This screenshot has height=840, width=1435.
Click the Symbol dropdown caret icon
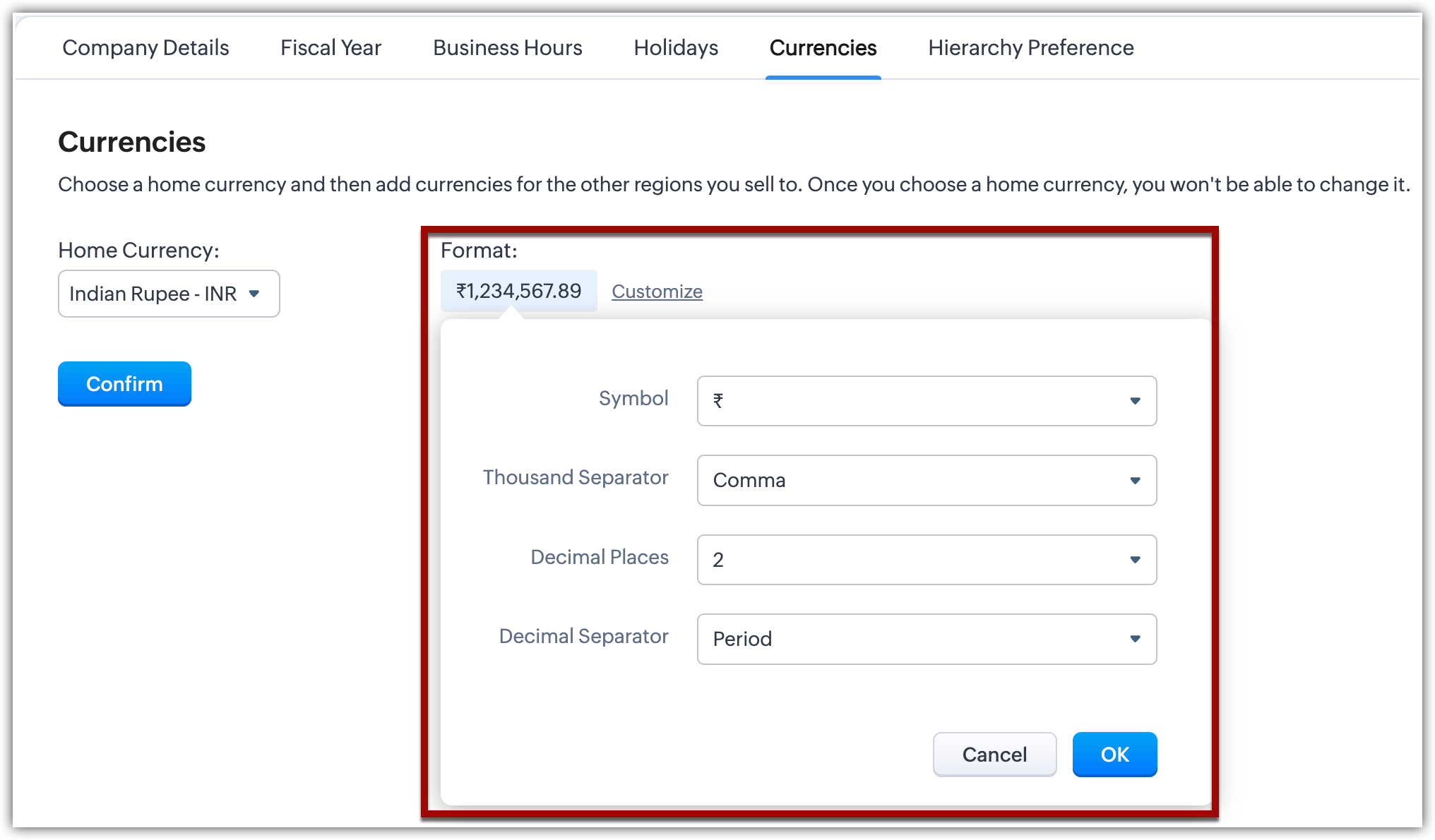pyautogui.click(x=1135, y=401)
